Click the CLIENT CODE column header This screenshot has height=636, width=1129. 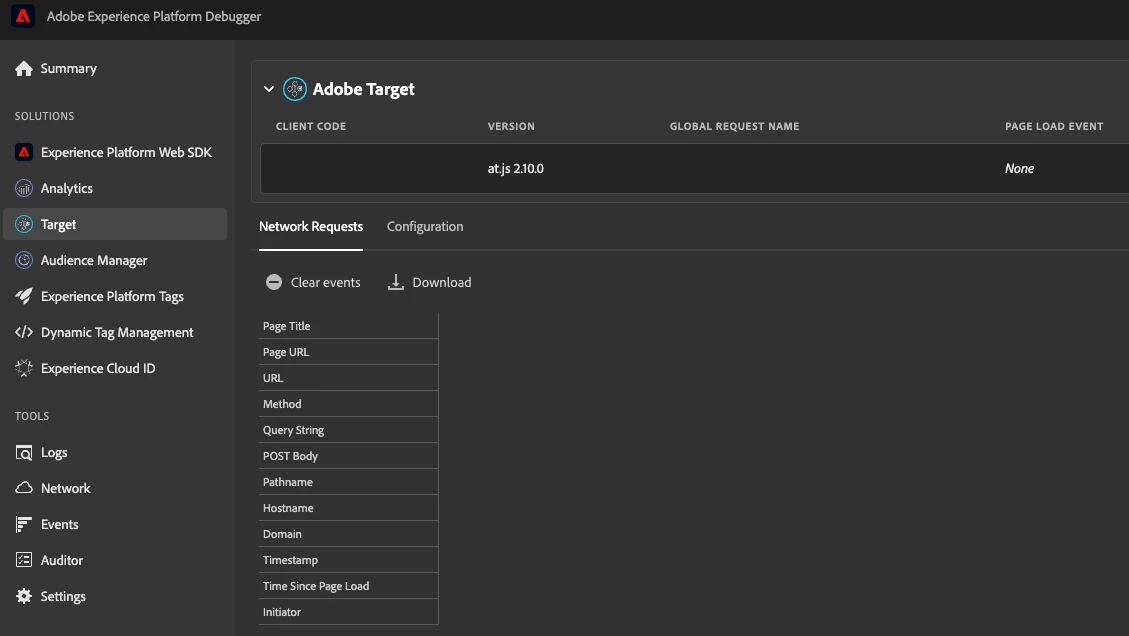[311, 126]
